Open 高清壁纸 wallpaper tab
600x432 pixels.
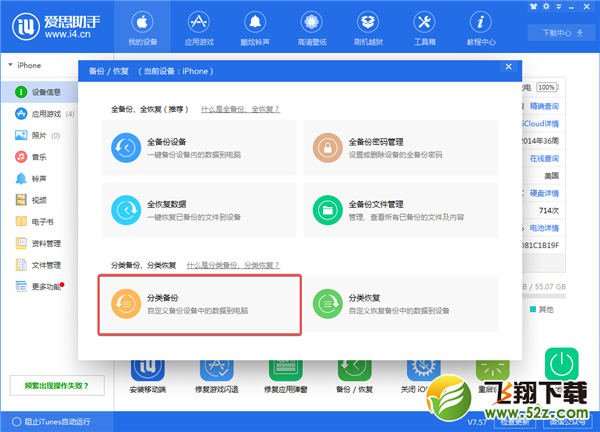[x=311, y=28]
